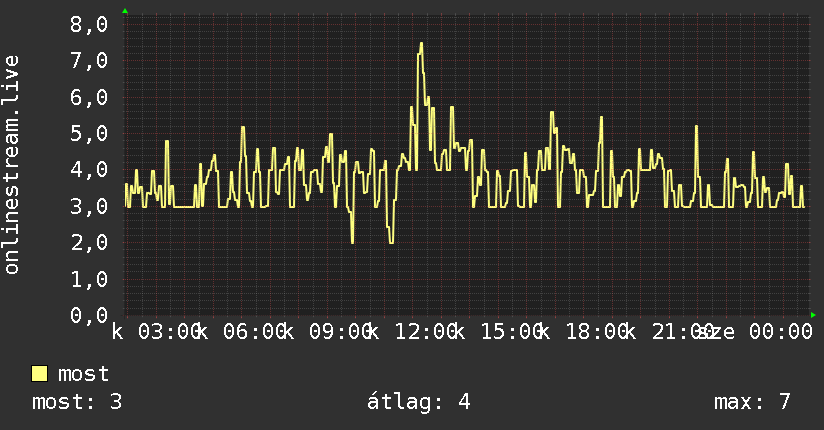Viewport: 824px width, 430px height.
Task: Click the 03:00 time axis label
Action: click(x=169, y=332)
